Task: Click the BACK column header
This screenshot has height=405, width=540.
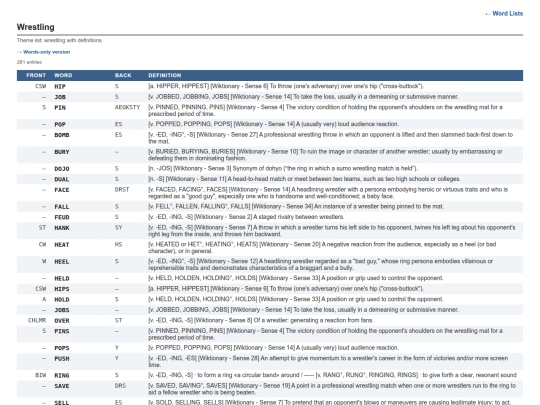Action: point(123,75)
